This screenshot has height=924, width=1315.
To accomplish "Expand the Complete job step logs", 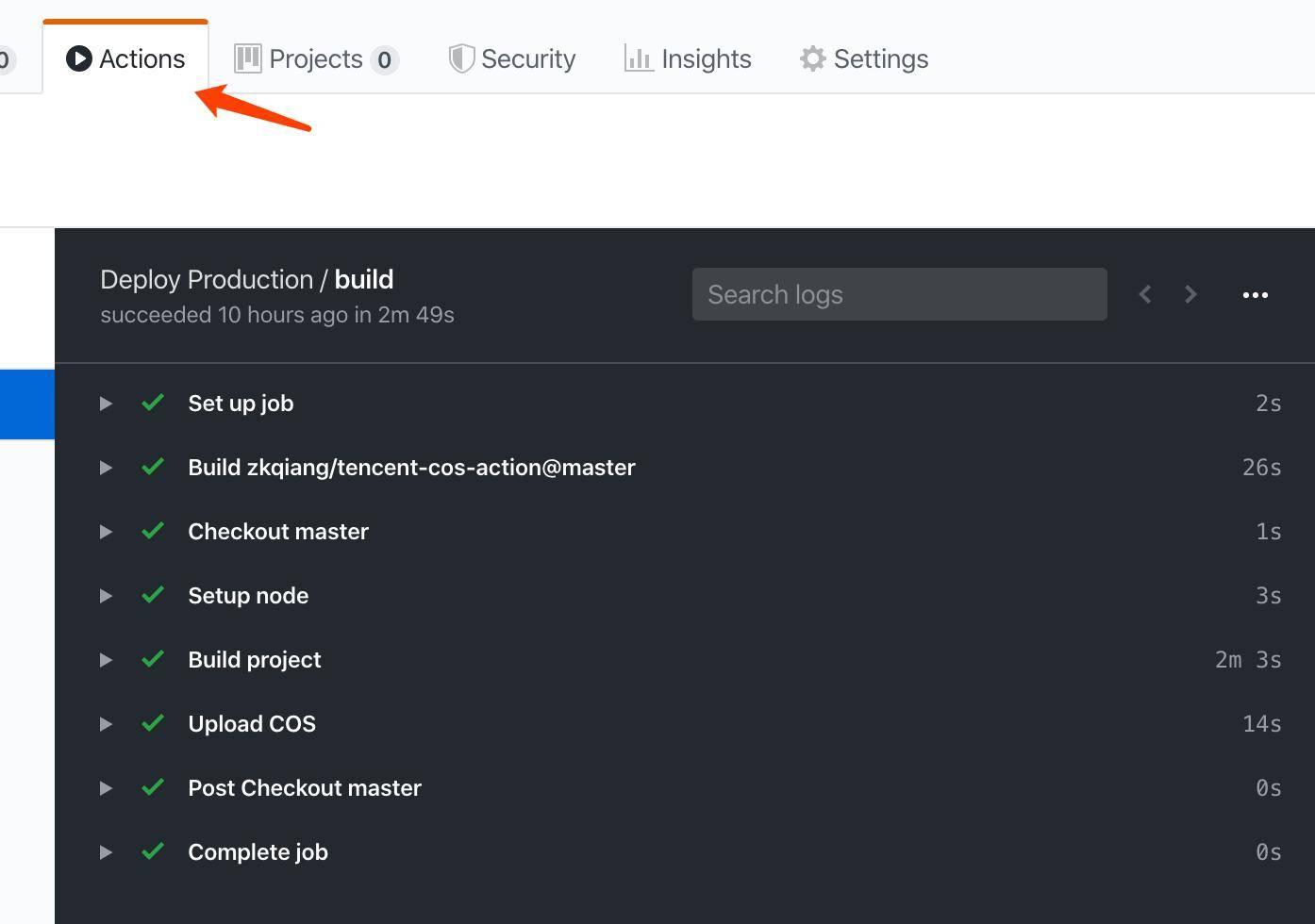I will coord(105,851).
